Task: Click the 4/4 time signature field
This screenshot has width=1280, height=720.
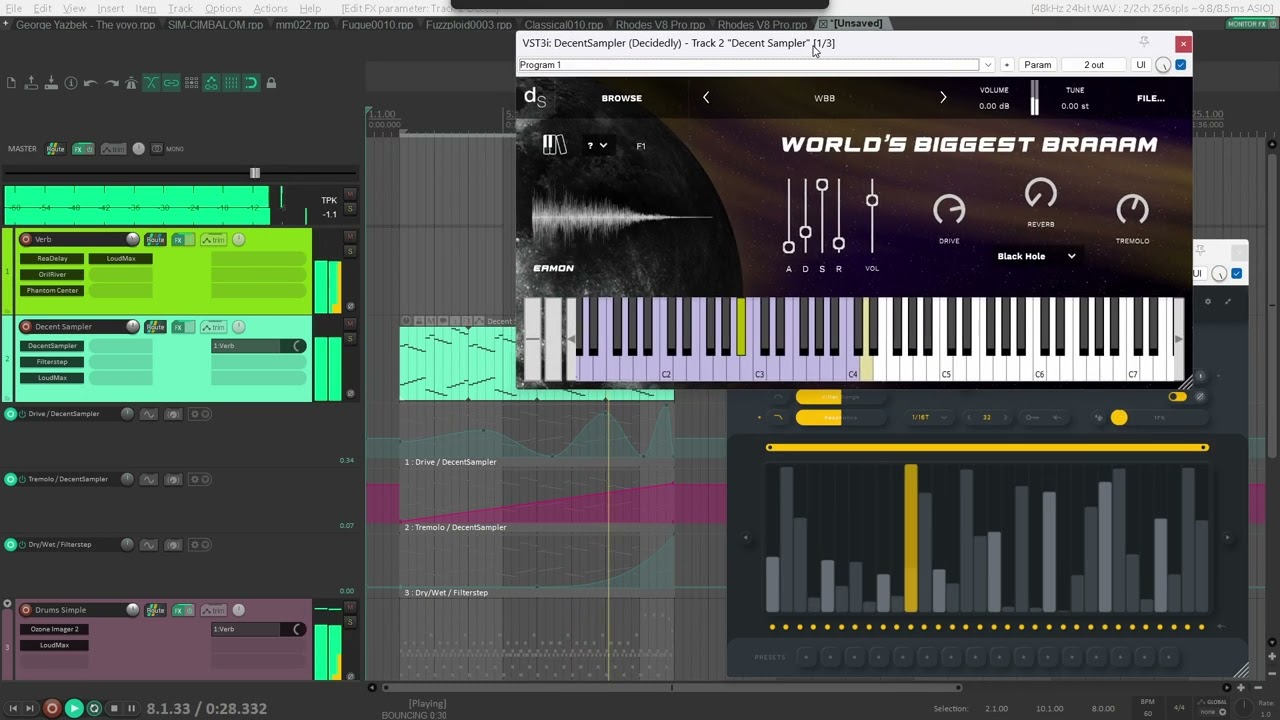Action: [x=1178, y=708]
